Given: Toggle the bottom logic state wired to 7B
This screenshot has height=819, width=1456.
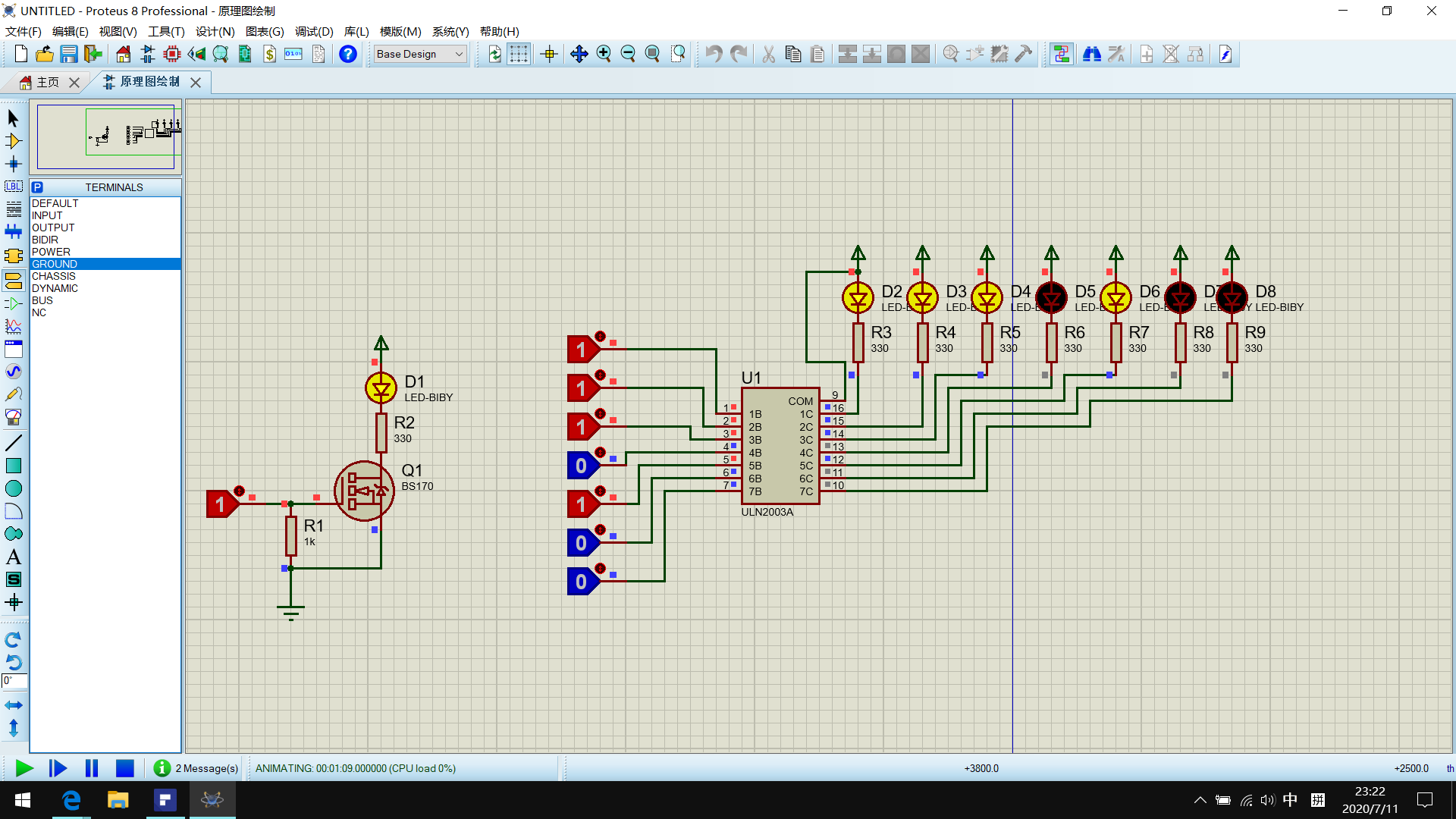Looking at the screenshot, I should point(582,582).
